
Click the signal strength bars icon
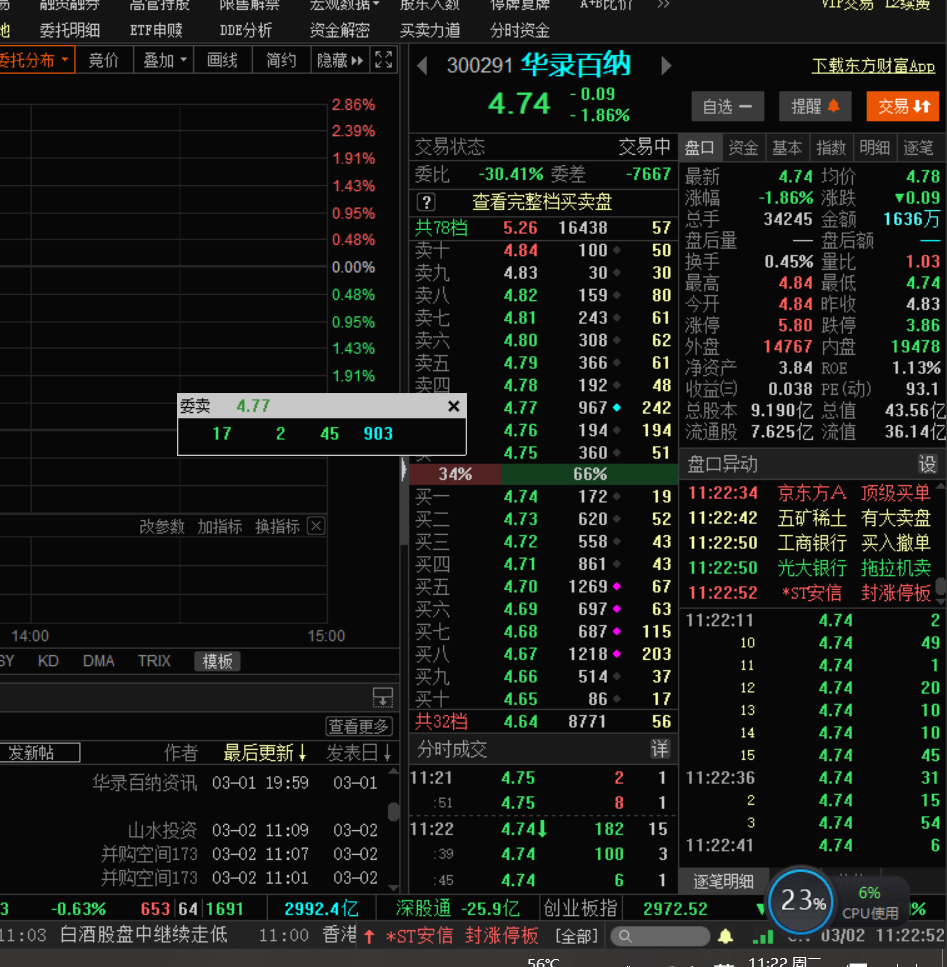point(763,936)
